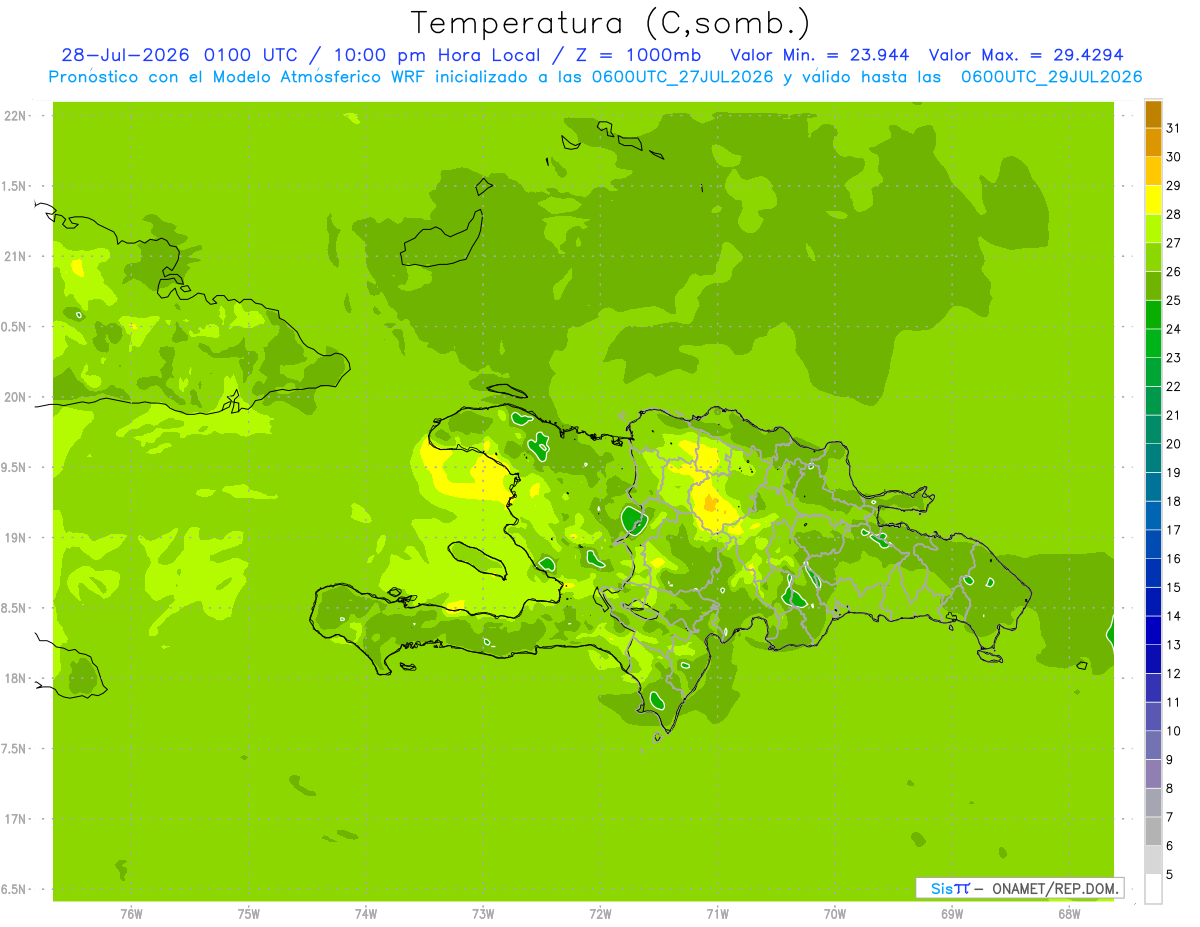Click the '6.5N' latitude label

point(15,889)
